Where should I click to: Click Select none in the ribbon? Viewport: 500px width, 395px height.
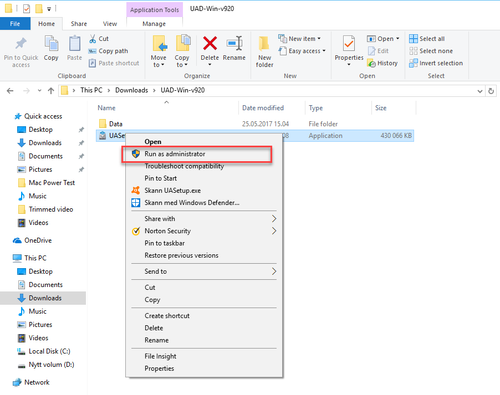tap(431, 51)
